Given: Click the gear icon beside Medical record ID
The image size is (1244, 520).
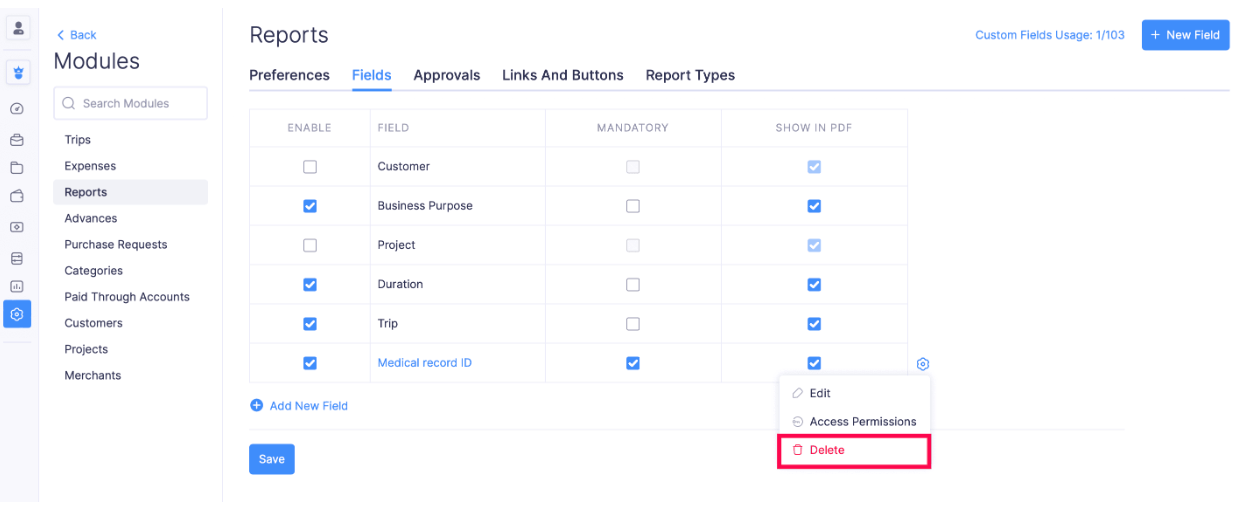Looking at the screenshot, I should pos(923,364).
